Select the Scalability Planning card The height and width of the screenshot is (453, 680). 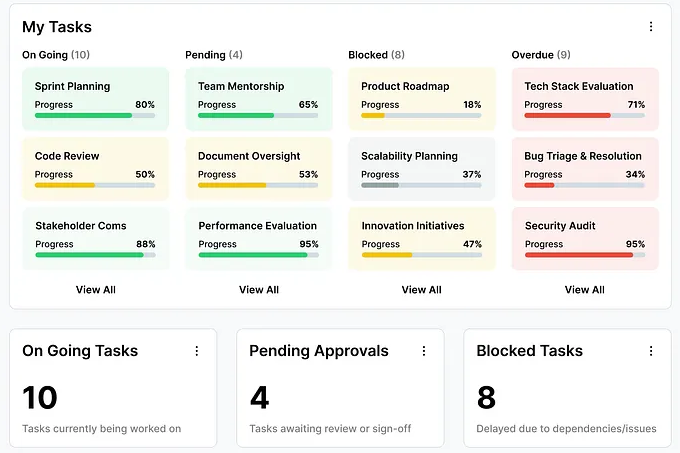point(421,168)
